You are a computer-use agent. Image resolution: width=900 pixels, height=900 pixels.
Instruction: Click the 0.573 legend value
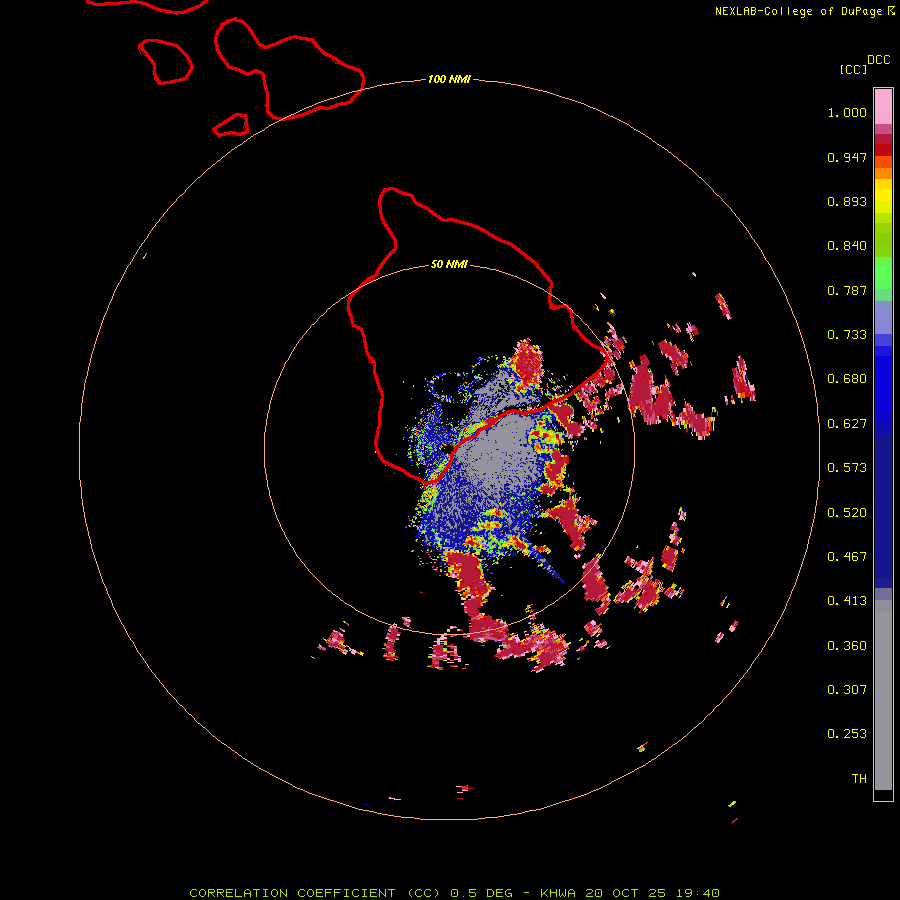pyautogui.click(x=847, y=468)
